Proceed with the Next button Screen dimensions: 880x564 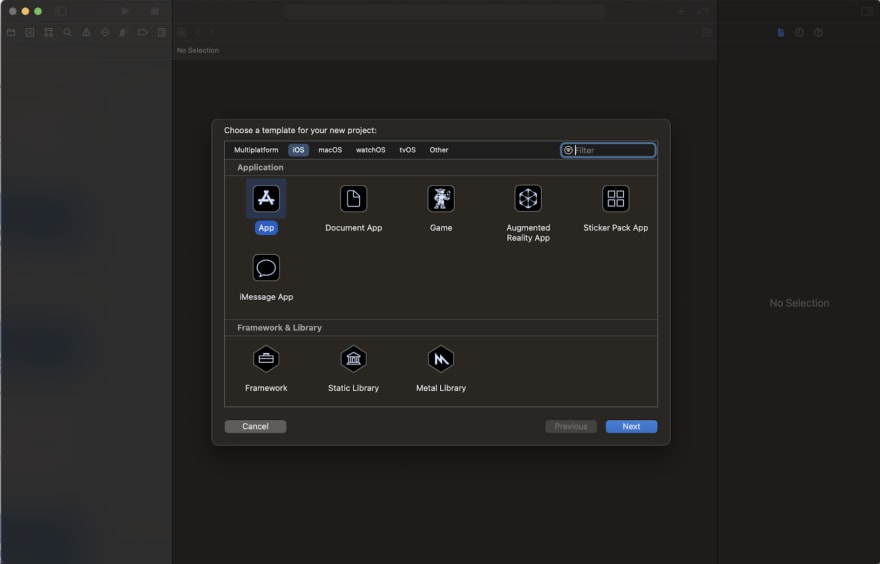[631, 427]
